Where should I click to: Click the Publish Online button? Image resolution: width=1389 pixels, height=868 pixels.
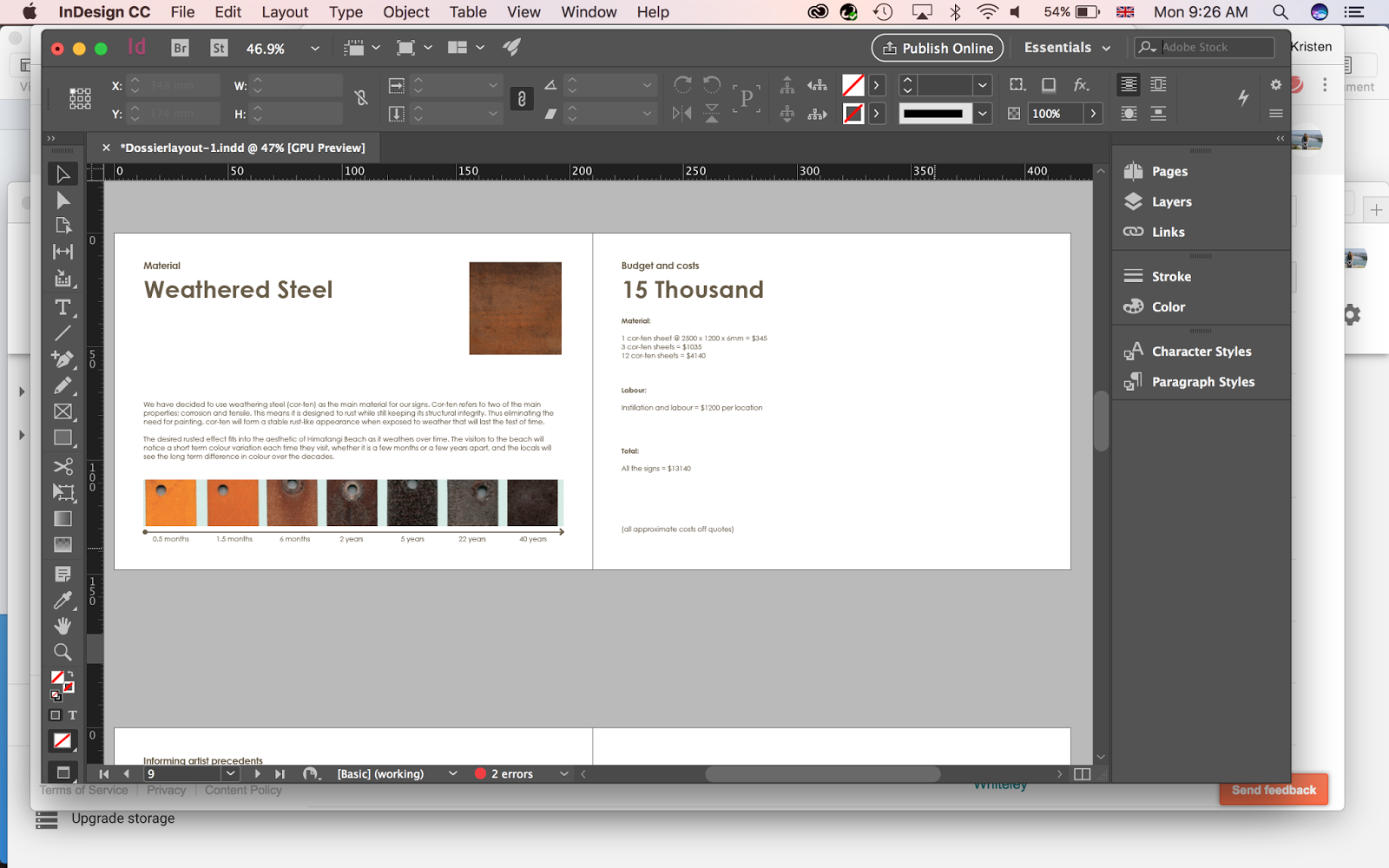coord(937,48)
